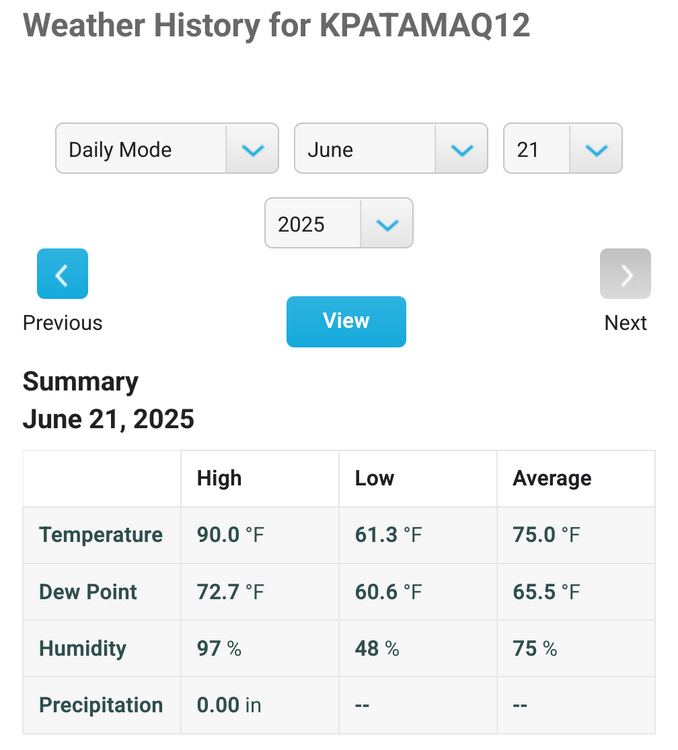This screenshot has height=750, width=678.
Task: Click the day 21 dropdown chevron
Action: point(596,150)
